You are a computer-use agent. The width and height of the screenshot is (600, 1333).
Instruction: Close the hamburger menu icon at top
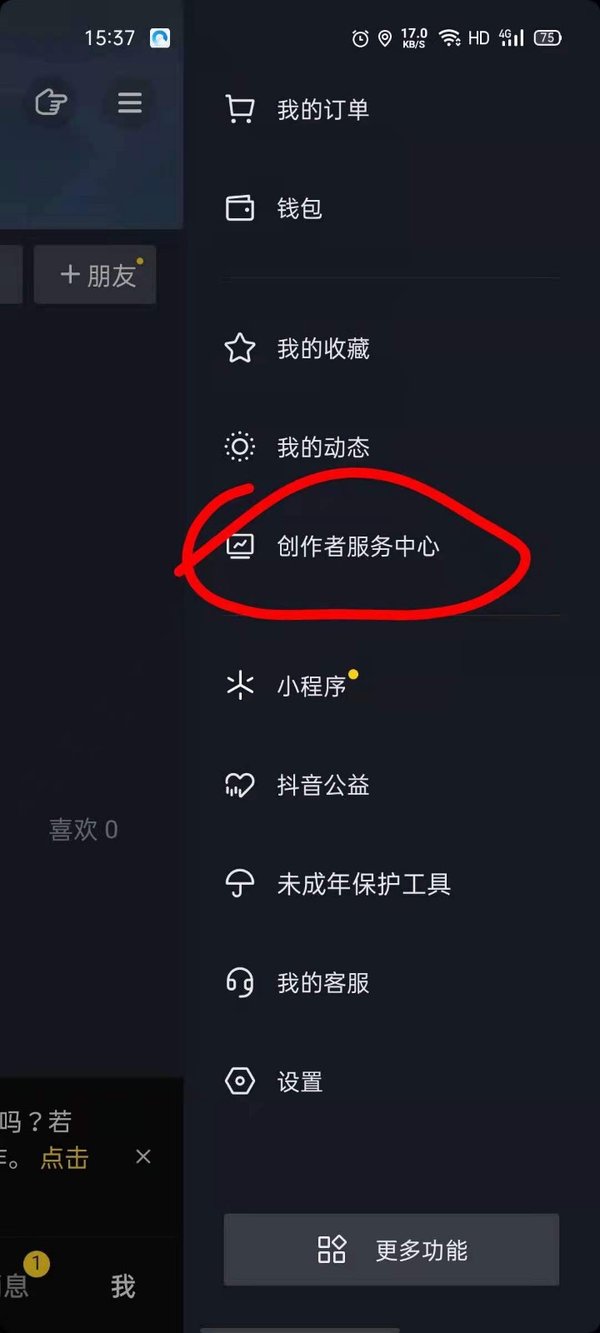coord(130,103)
